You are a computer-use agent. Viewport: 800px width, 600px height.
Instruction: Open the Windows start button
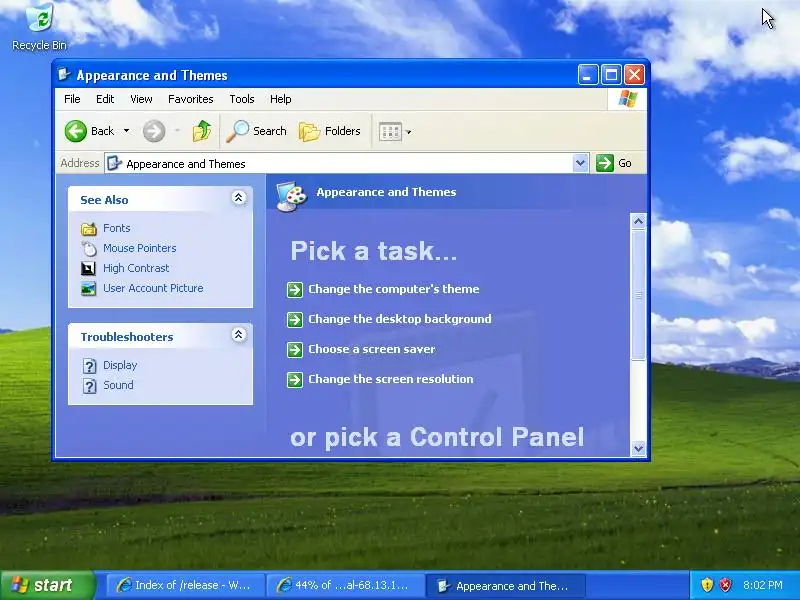[x=47, y=585]
